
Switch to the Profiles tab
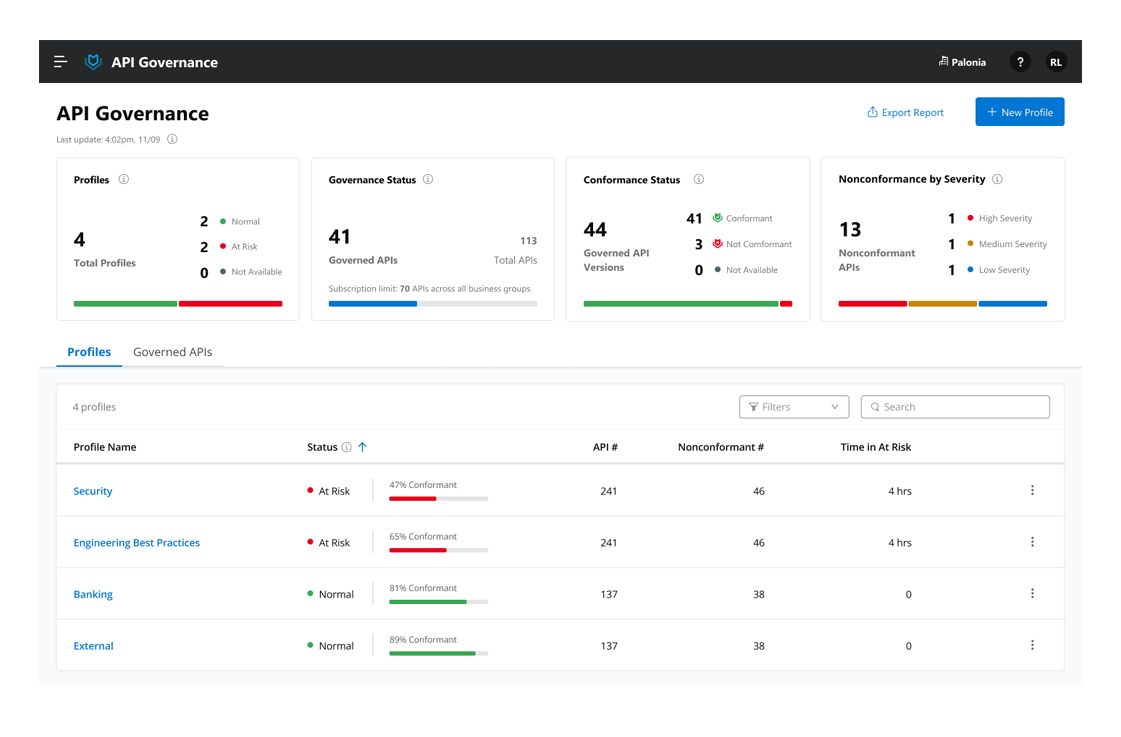tap(89, 352)
